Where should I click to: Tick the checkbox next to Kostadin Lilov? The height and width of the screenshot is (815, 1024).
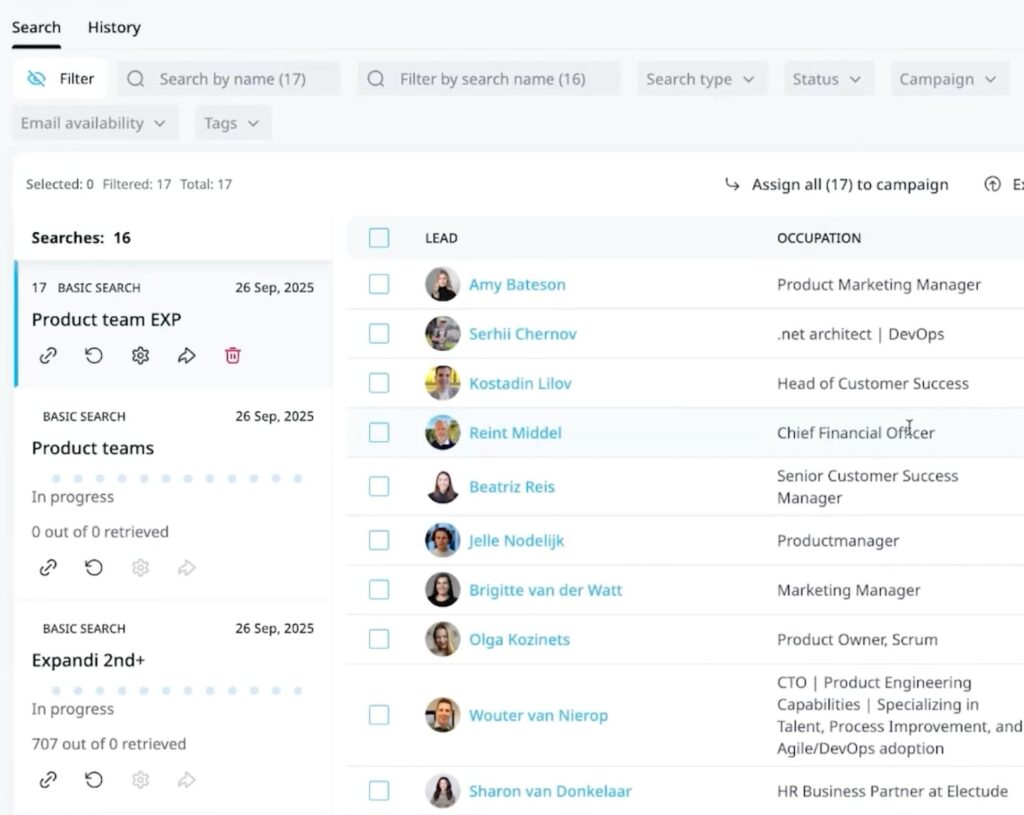point(379,383)
